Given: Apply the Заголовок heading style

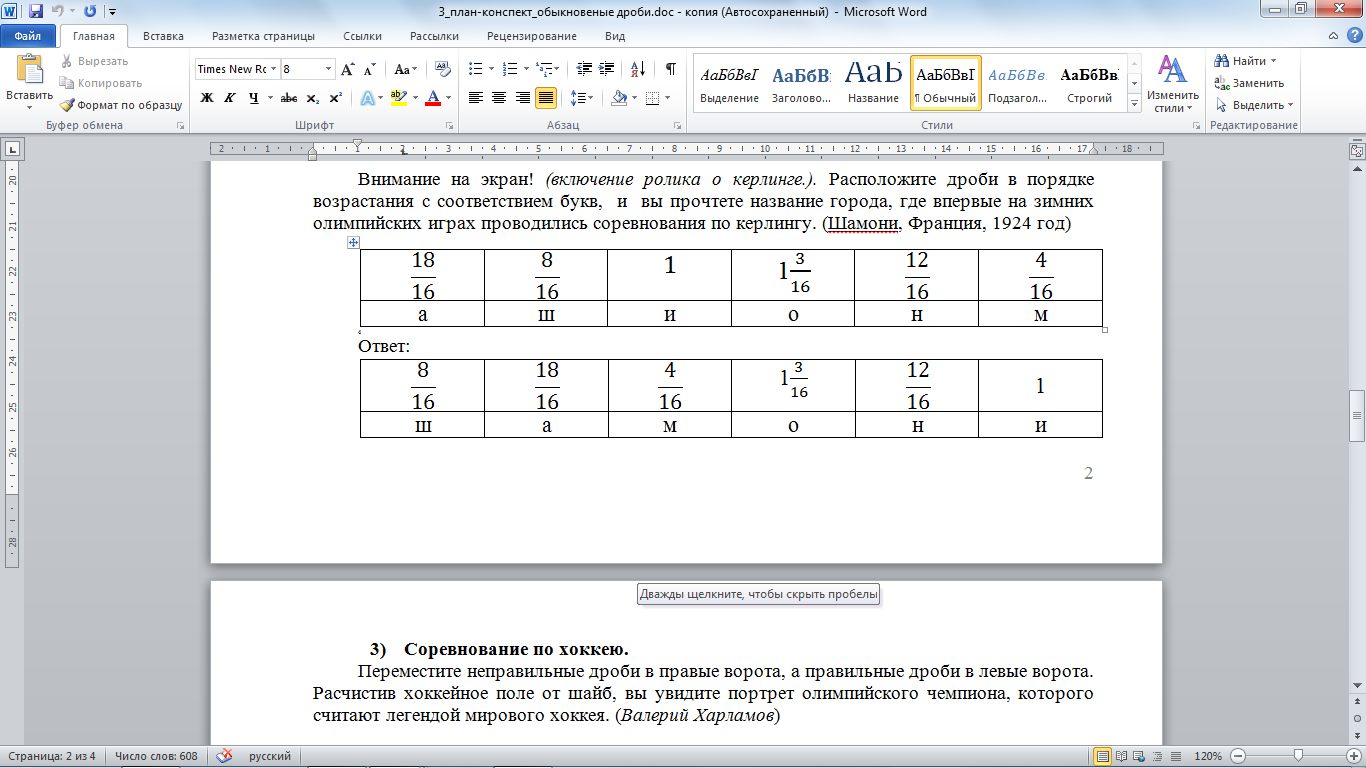Looking at the screenshot, I should pyautogui.click(x=801, y=81).
